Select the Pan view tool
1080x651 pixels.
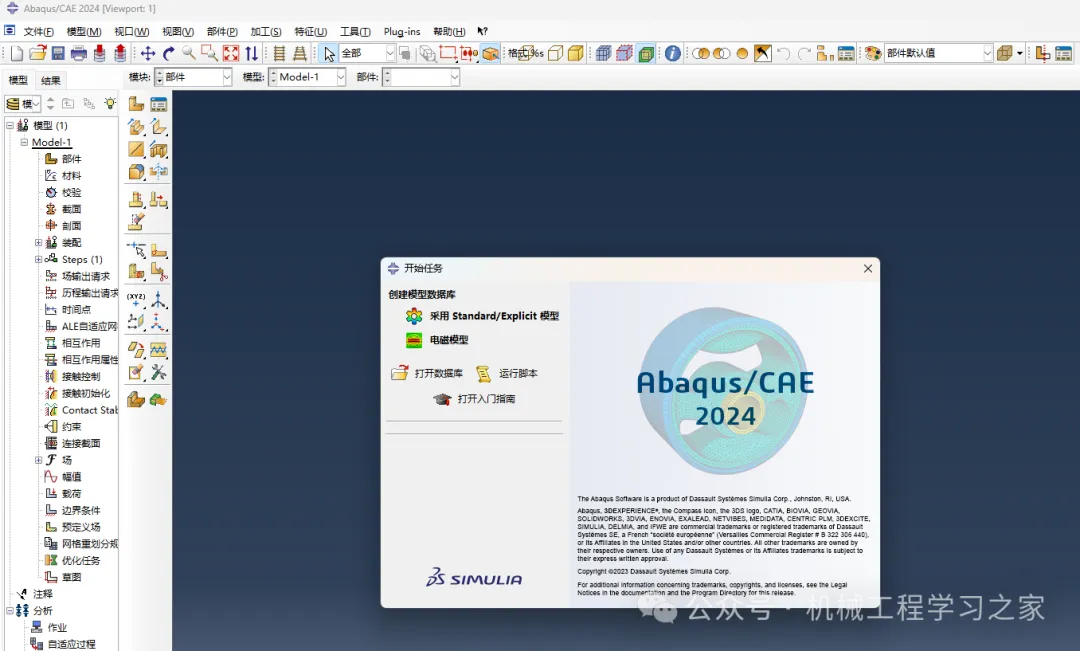pos(147,53)
